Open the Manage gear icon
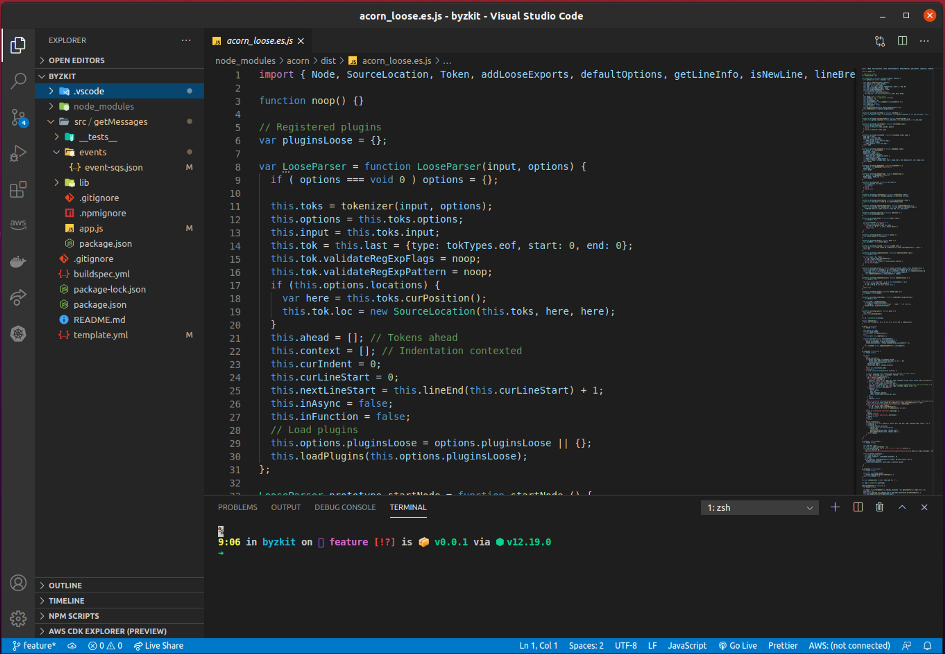The width and height of the screenshot is (945, 654). click(x=18, y=618)
